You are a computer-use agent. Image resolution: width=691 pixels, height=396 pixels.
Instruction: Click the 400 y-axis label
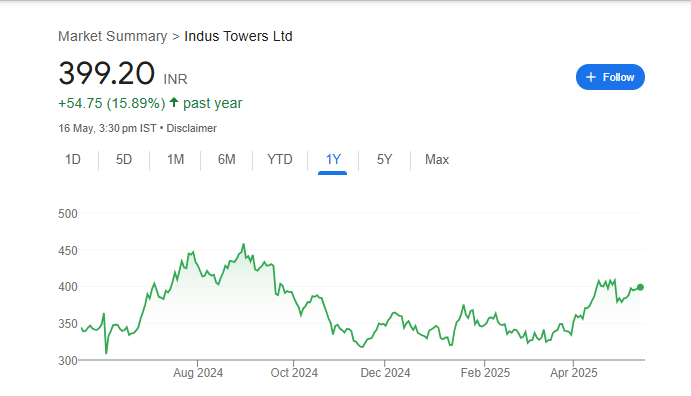point(68,287)
